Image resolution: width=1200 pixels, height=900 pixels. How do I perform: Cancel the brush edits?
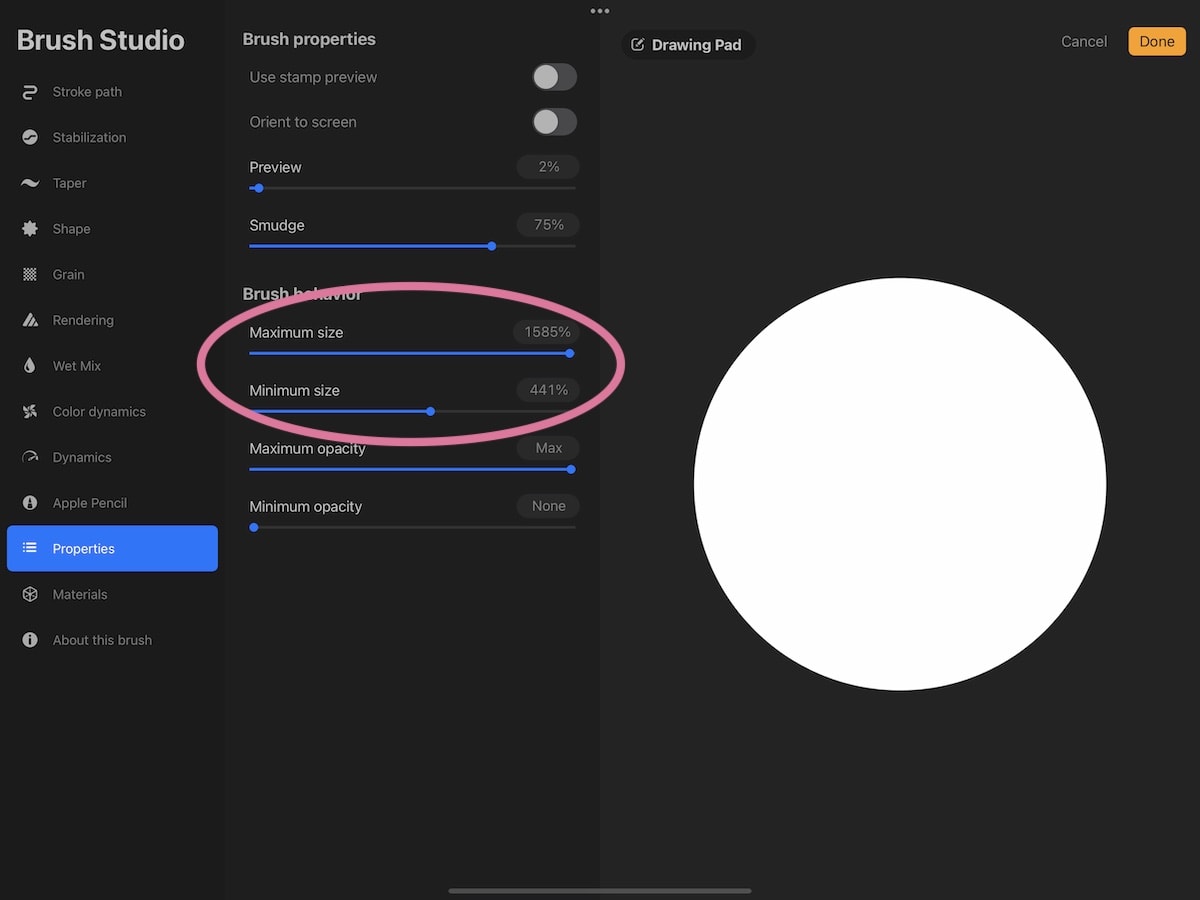tap(1084, 42)
